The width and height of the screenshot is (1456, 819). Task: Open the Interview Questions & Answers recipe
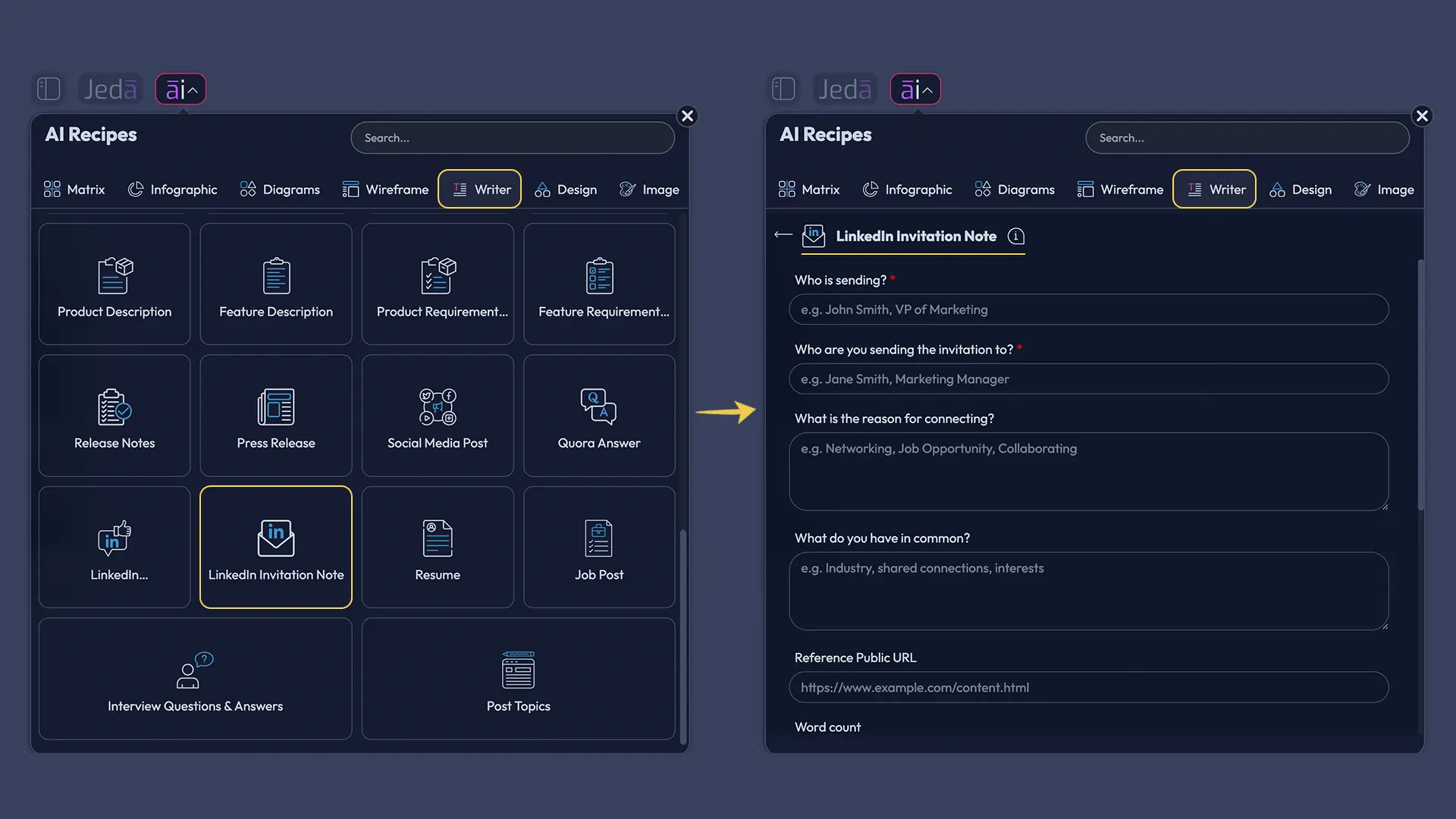point(196,679)
